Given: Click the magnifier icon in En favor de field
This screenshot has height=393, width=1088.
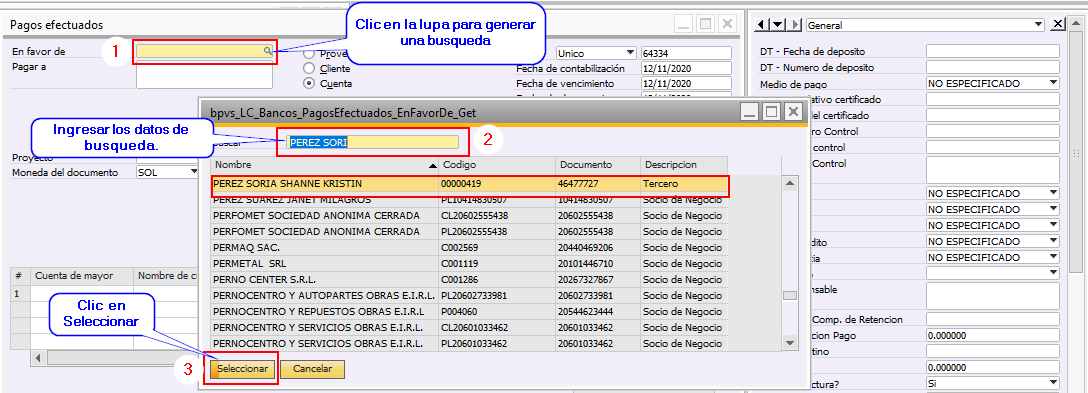Looking at the screenshot, I should click(x=267, y=51).
